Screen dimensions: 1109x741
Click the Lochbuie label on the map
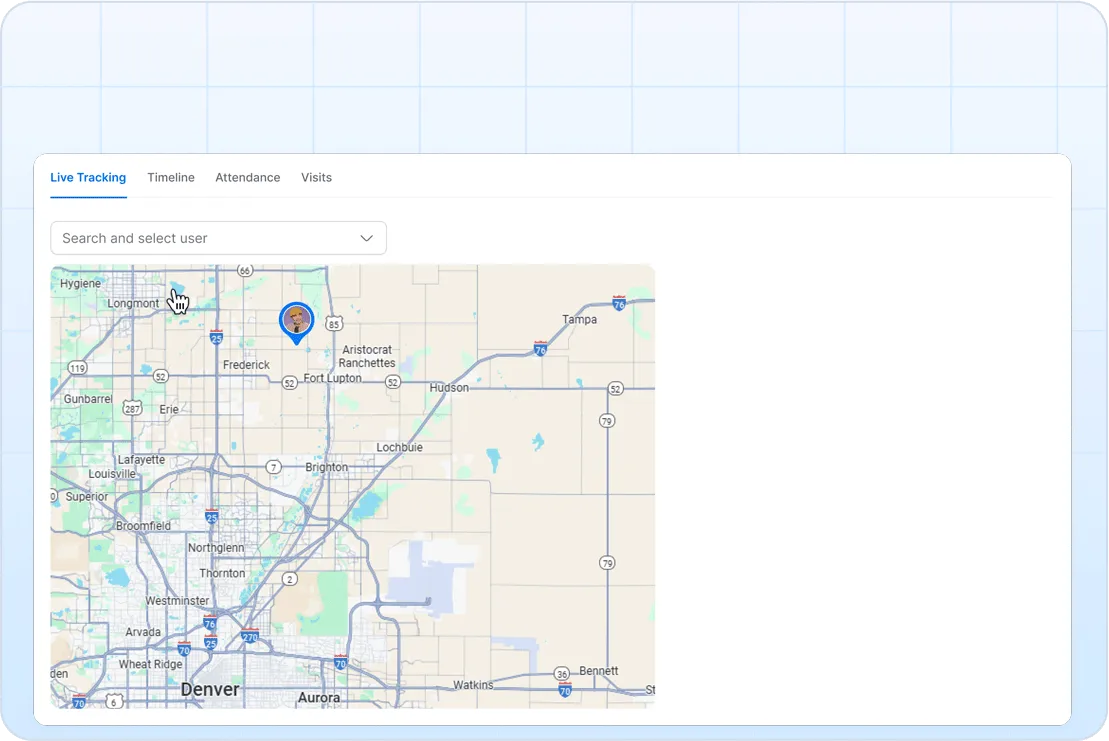400,448
